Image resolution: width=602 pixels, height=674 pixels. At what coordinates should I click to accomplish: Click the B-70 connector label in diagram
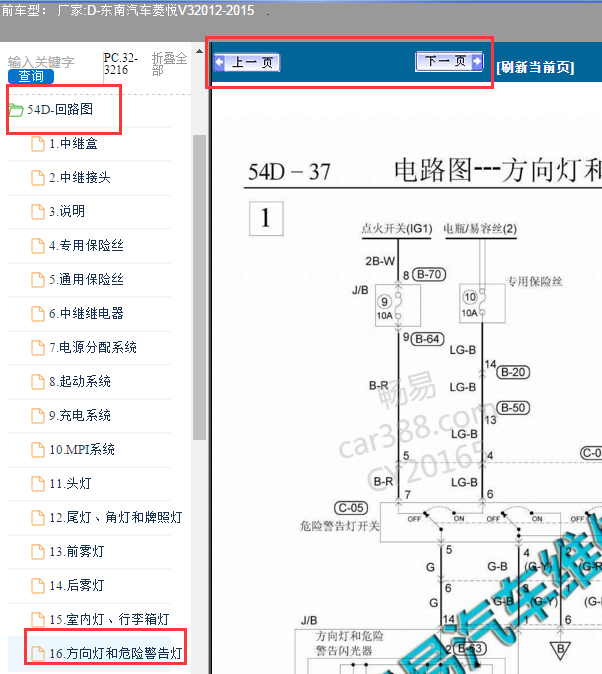tap(429, 274)
